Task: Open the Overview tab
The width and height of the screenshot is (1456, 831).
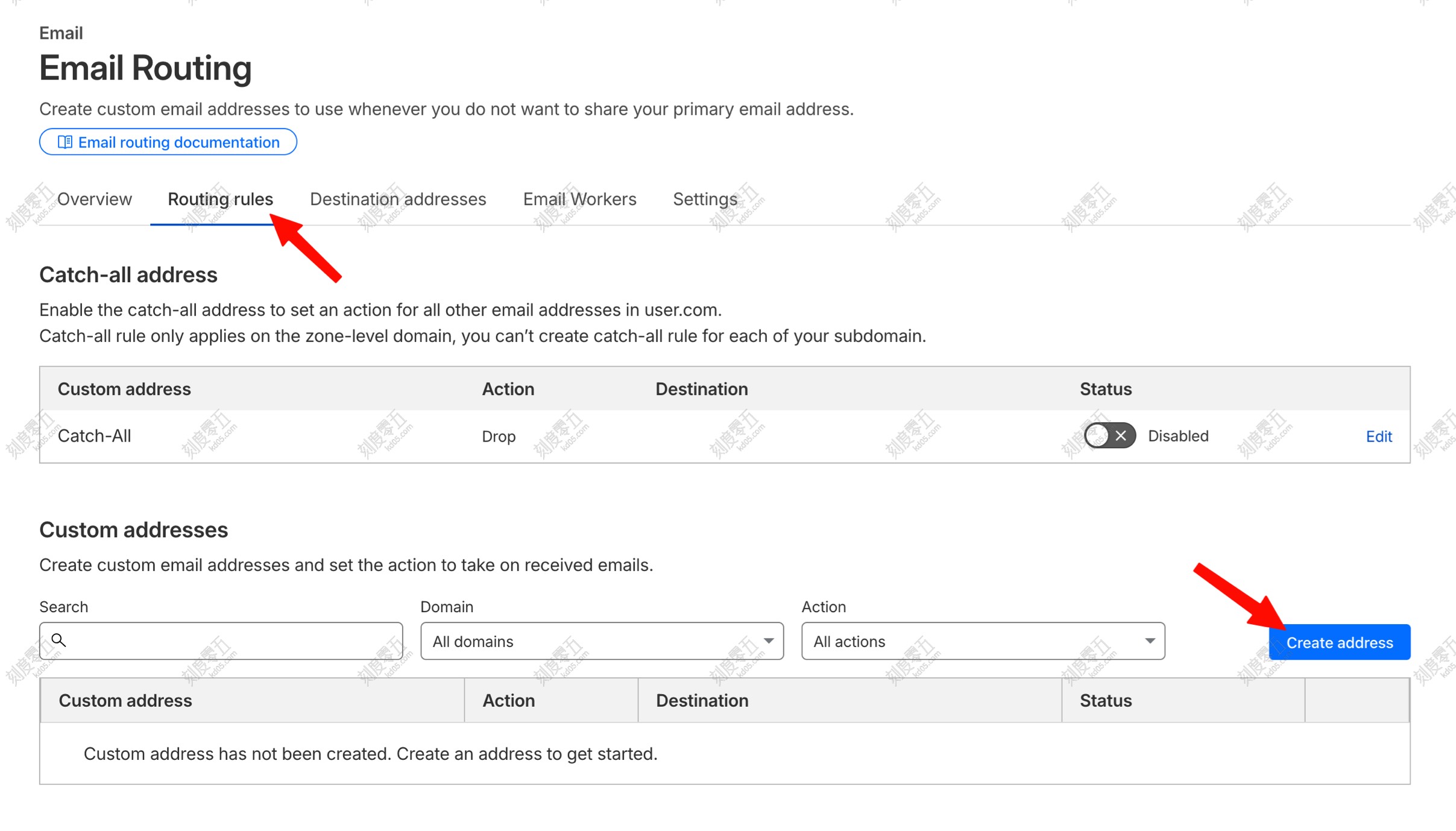Action: (94, 199)
